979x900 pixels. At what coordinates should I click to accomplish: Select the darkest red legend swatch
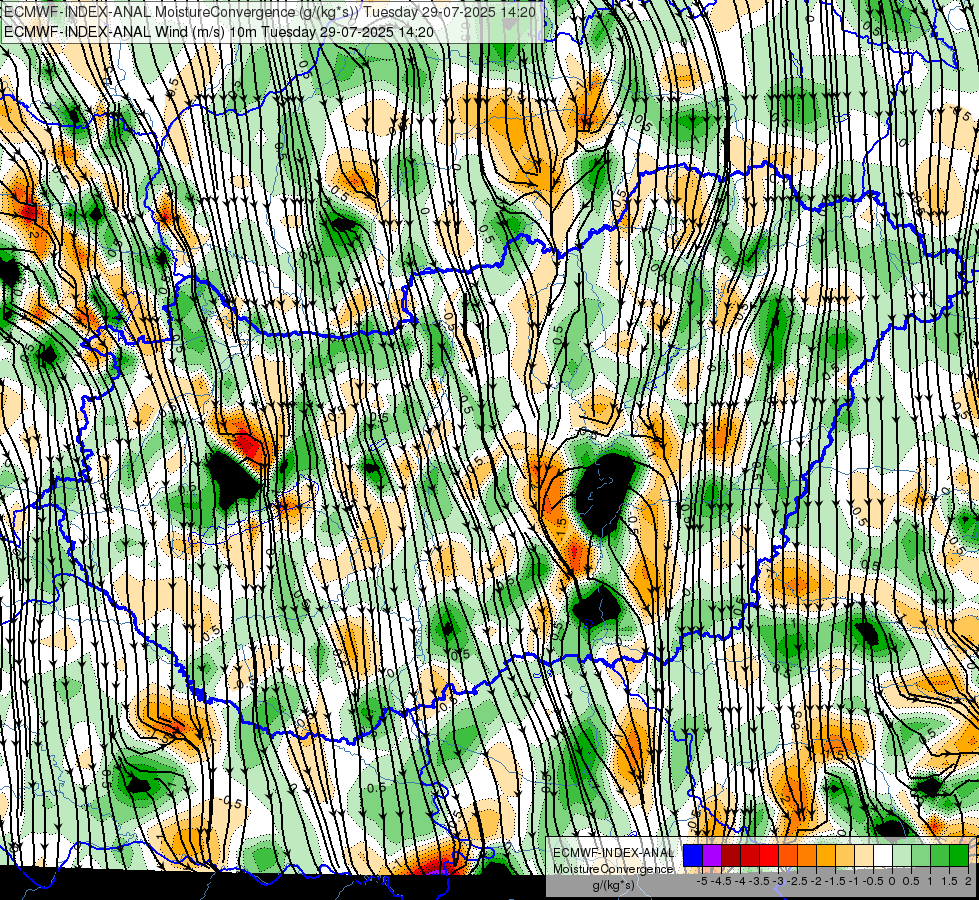click(x=731, y=855)
